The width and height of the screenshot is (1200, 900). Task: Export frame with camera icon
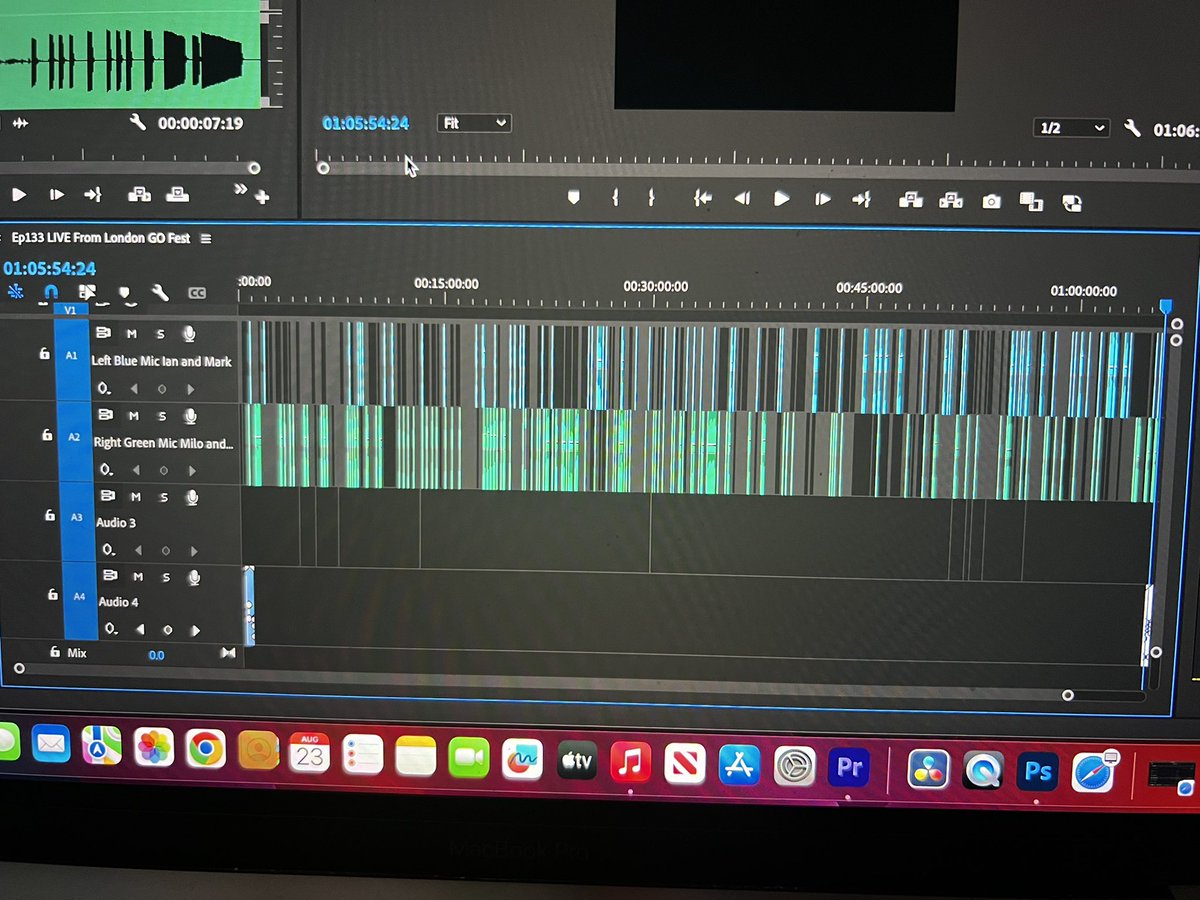[991, 202]
